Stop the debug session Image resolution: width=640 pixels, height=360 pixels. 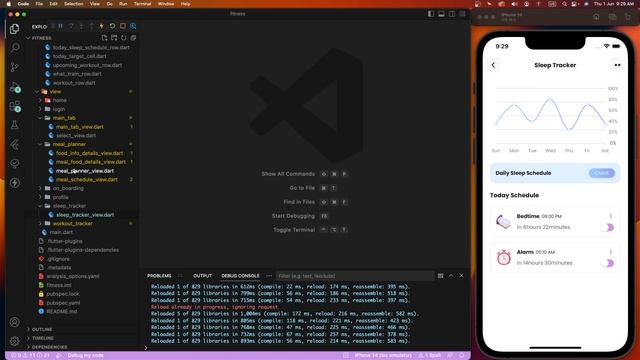click(x=123, y=26)
